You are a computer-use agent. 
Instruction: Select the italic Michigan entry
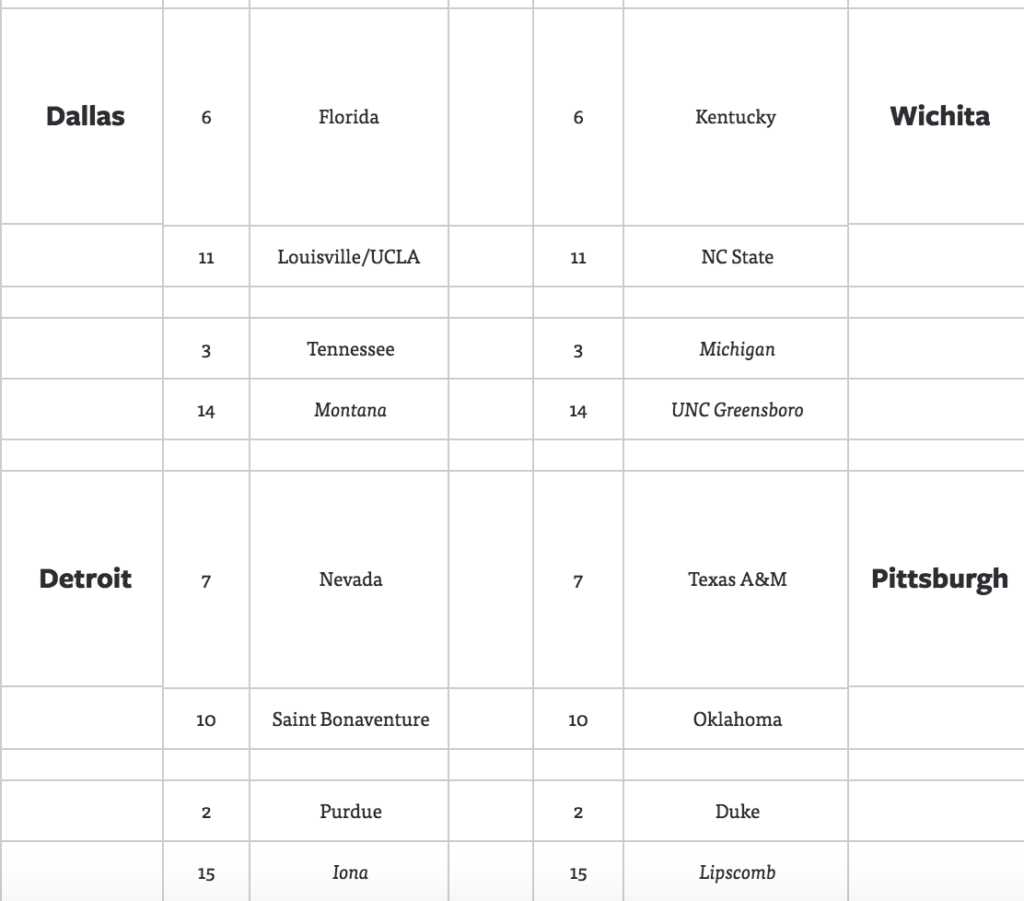(737, 349)
